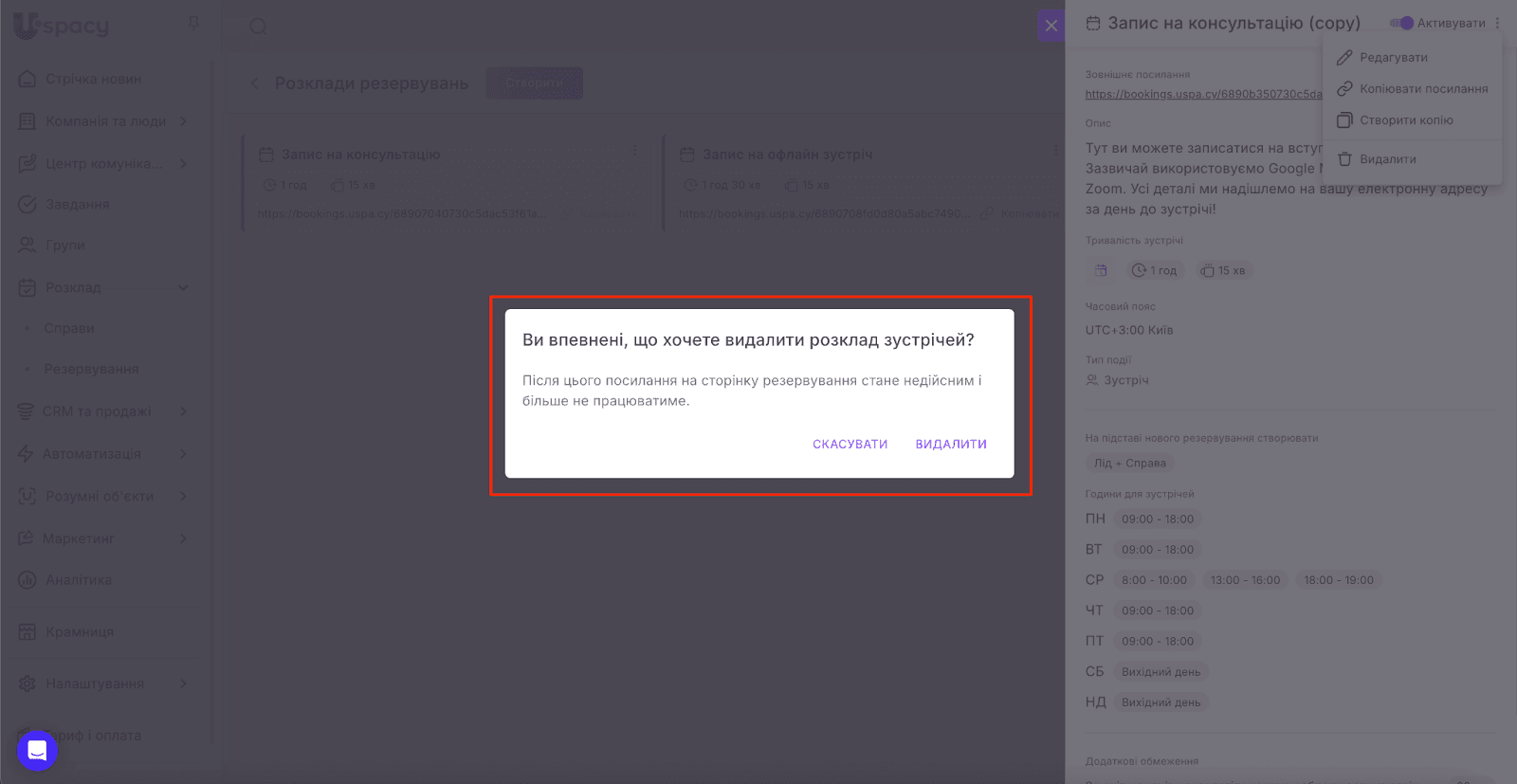Go to Завдання tasks section
Image resolution: width=1517 pixels, height=784 pixels.
(x=78, y=204)
